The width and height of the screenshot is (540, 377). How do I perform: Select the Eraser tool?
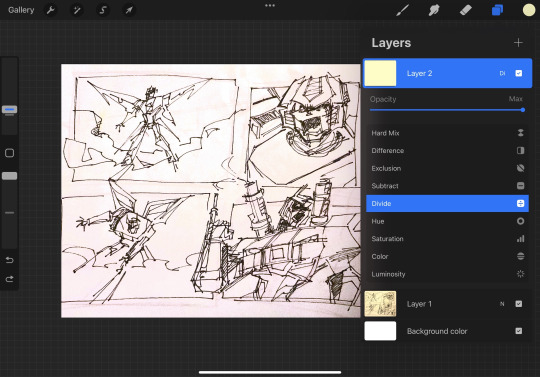tap(466, 10)
